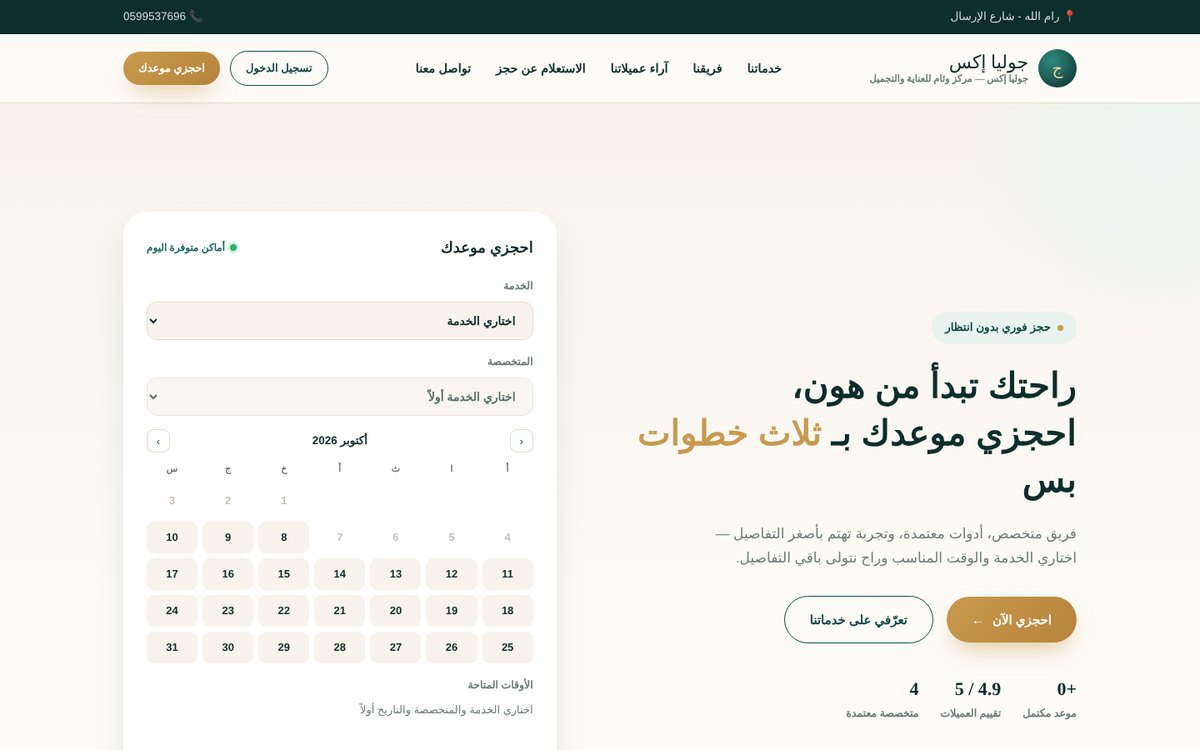Image resolution: width=1200 pixels, height=750 pixels.
Task: Select October 9 on the calendar
Action: tap(228, 537)
